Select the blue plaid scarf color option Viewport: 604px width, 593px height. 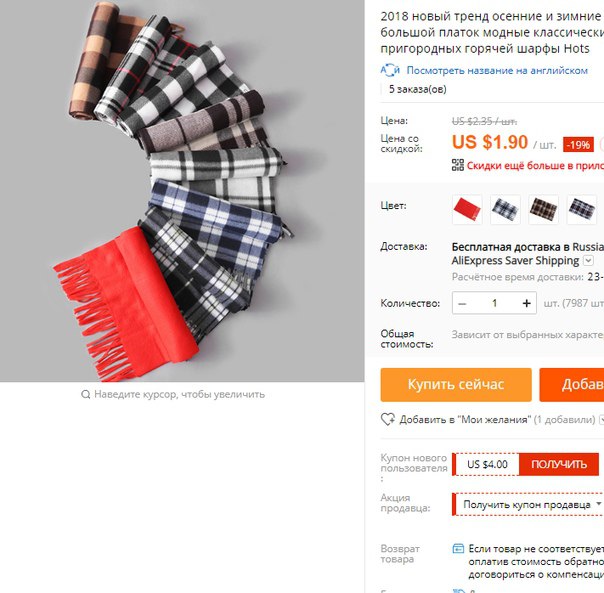point(505,209)
